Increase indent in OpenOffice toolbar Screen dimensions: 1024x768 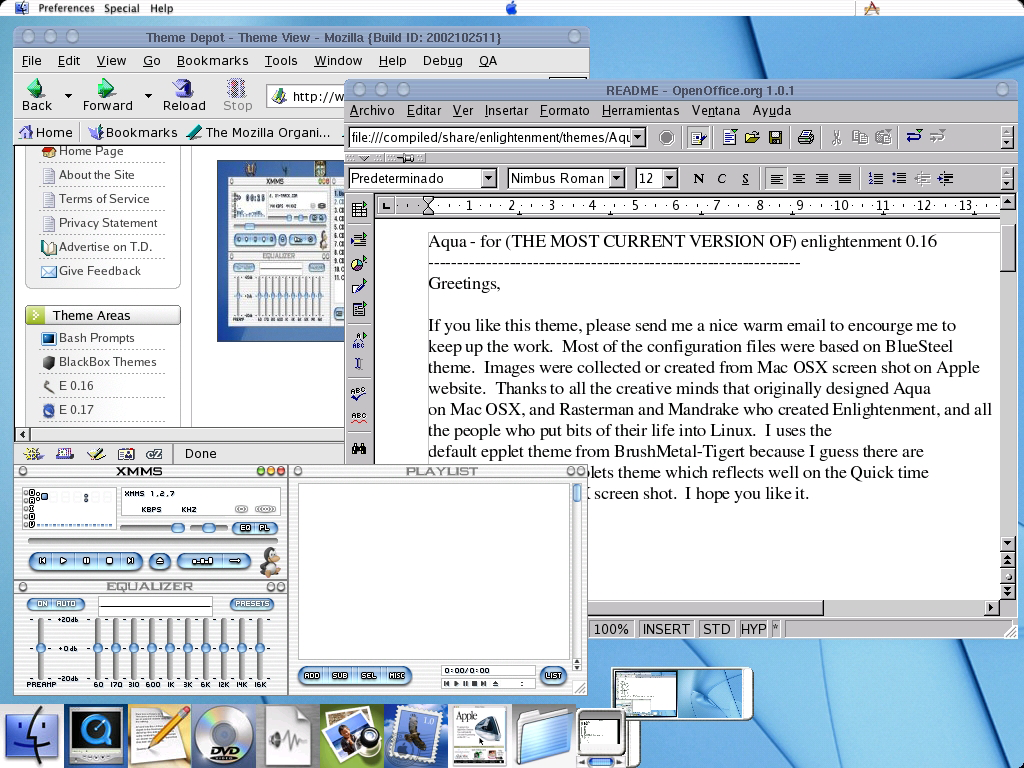point(944,178)
